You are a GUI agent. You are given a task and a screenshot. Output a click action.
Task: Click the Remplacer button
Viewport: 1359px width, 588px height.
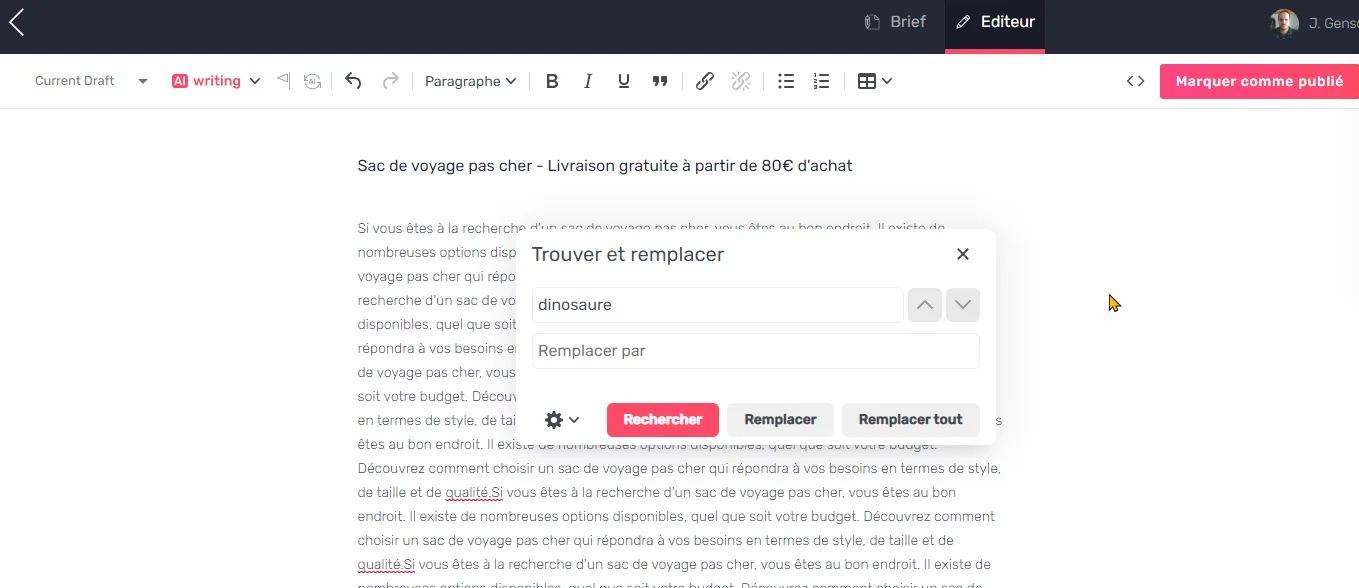point(781,420)
